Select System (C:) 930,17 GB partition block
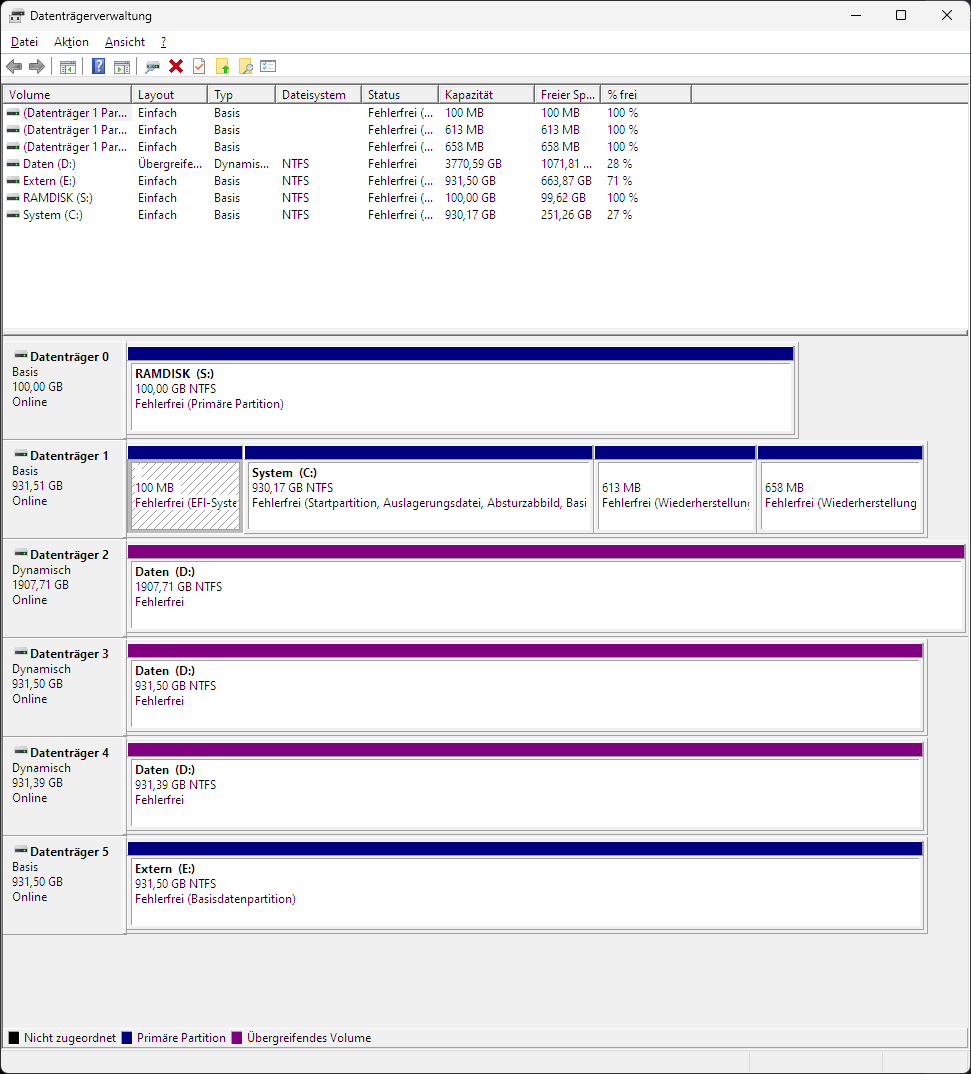 coord(418,490)
